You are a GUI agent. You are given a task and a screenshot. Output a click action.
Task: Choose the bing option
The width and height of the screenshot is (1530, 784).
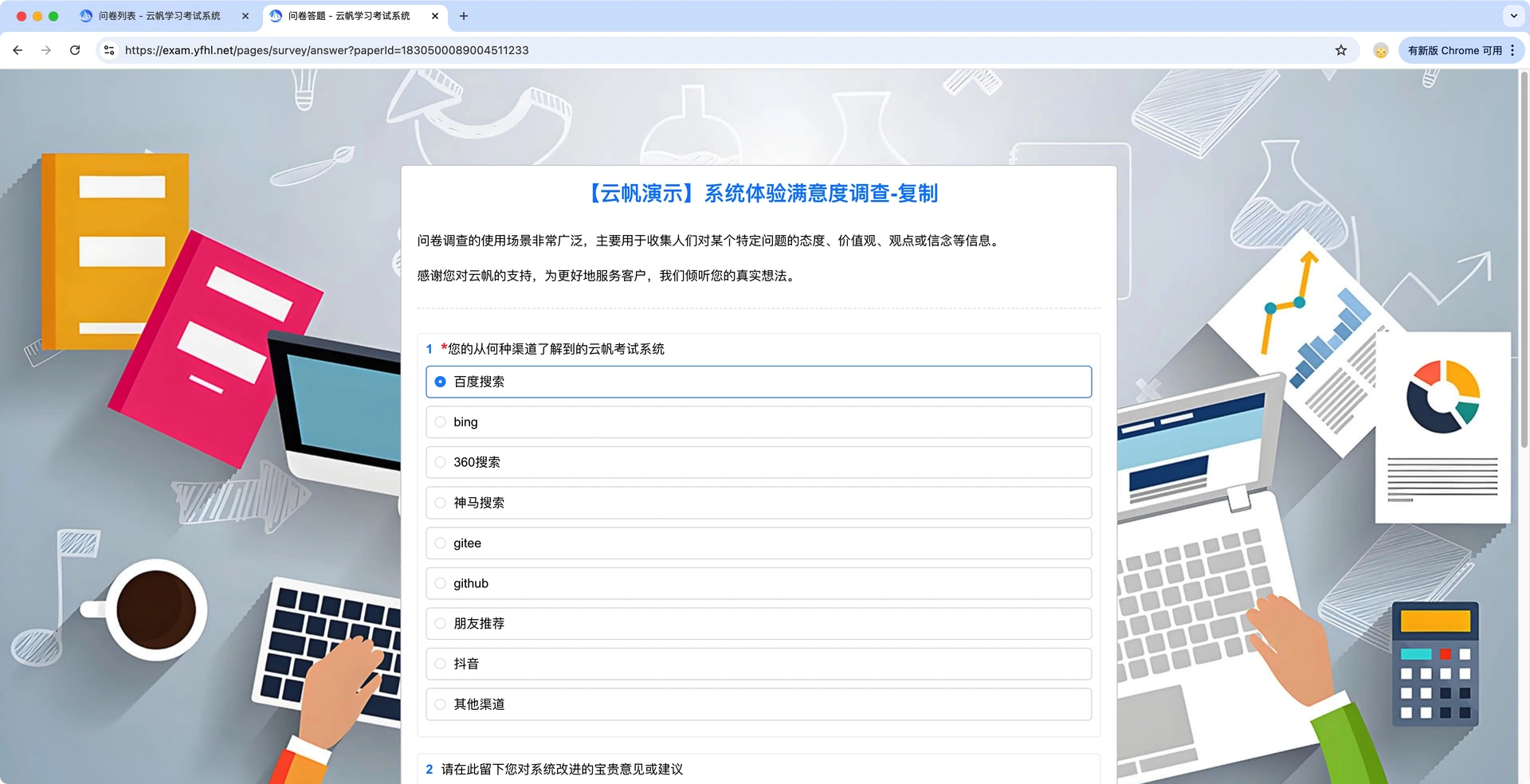coord(759,422)
